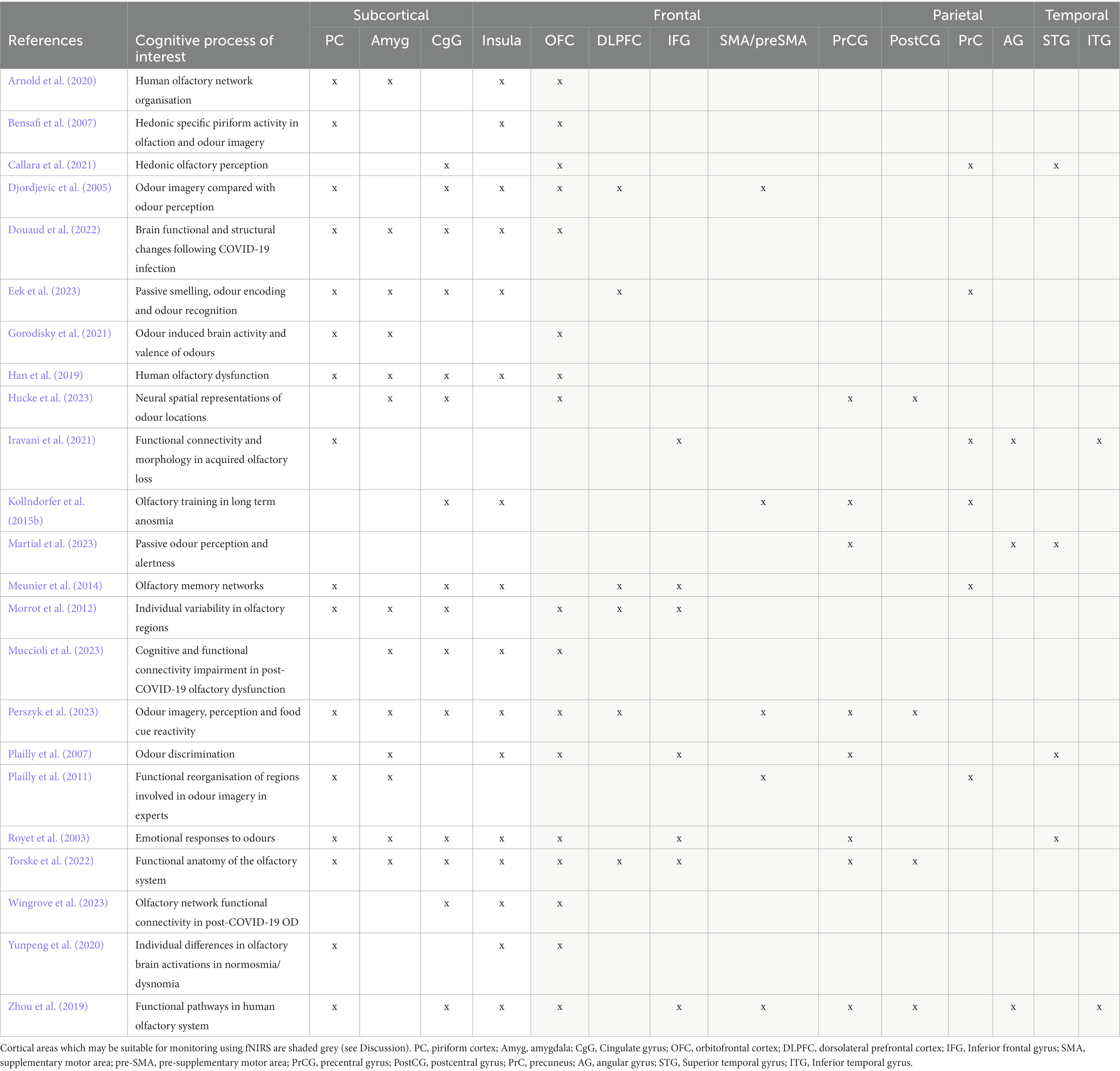Open the Douaud et al. (2022) reference

pyautogui.click(x=54, y=230)
